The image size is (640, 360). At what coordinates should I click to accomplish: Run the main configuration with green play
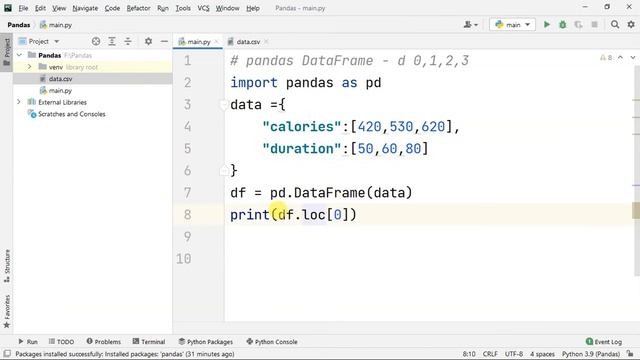coord(547,25)
